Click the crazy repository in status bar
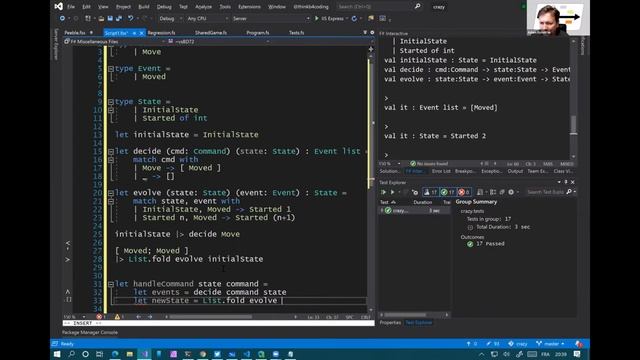The width and height of the screenshot is (640, 360). coord(518,344)
